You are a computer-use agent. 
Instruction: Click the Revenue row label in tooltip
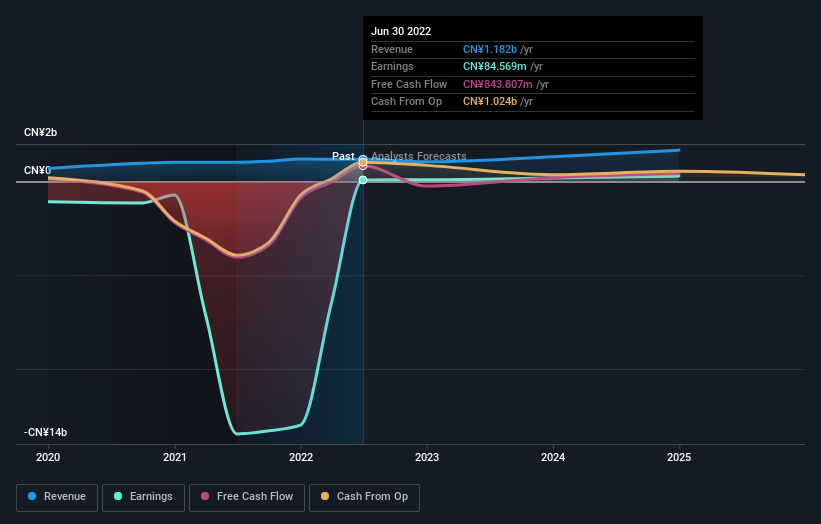(392, 49)
